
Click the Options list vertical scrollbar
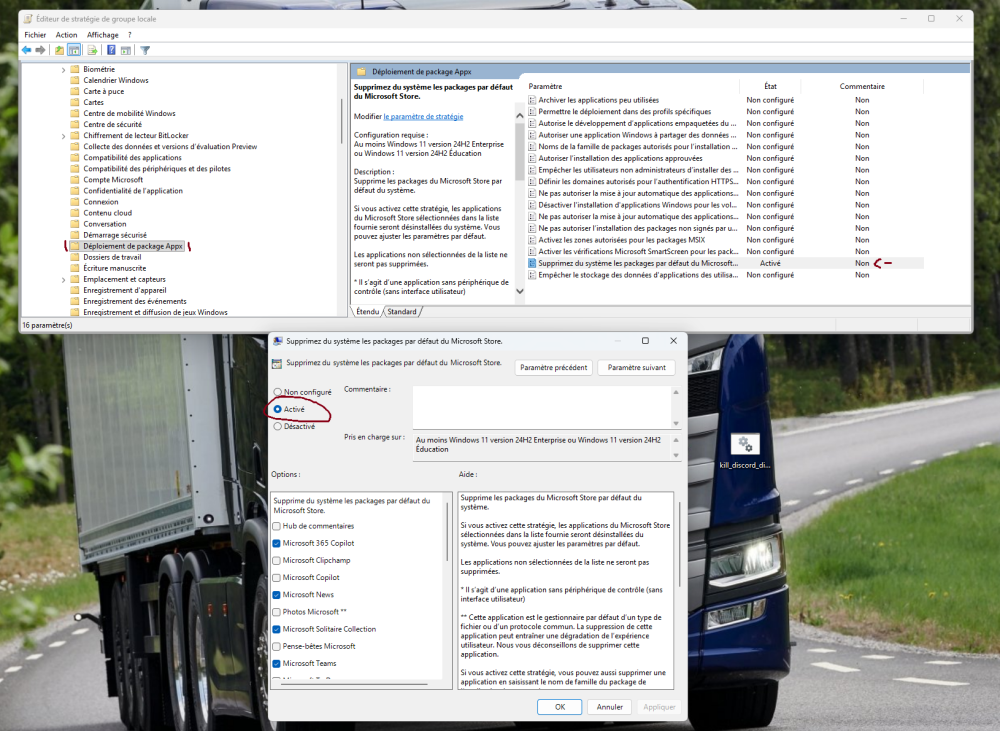447,533
